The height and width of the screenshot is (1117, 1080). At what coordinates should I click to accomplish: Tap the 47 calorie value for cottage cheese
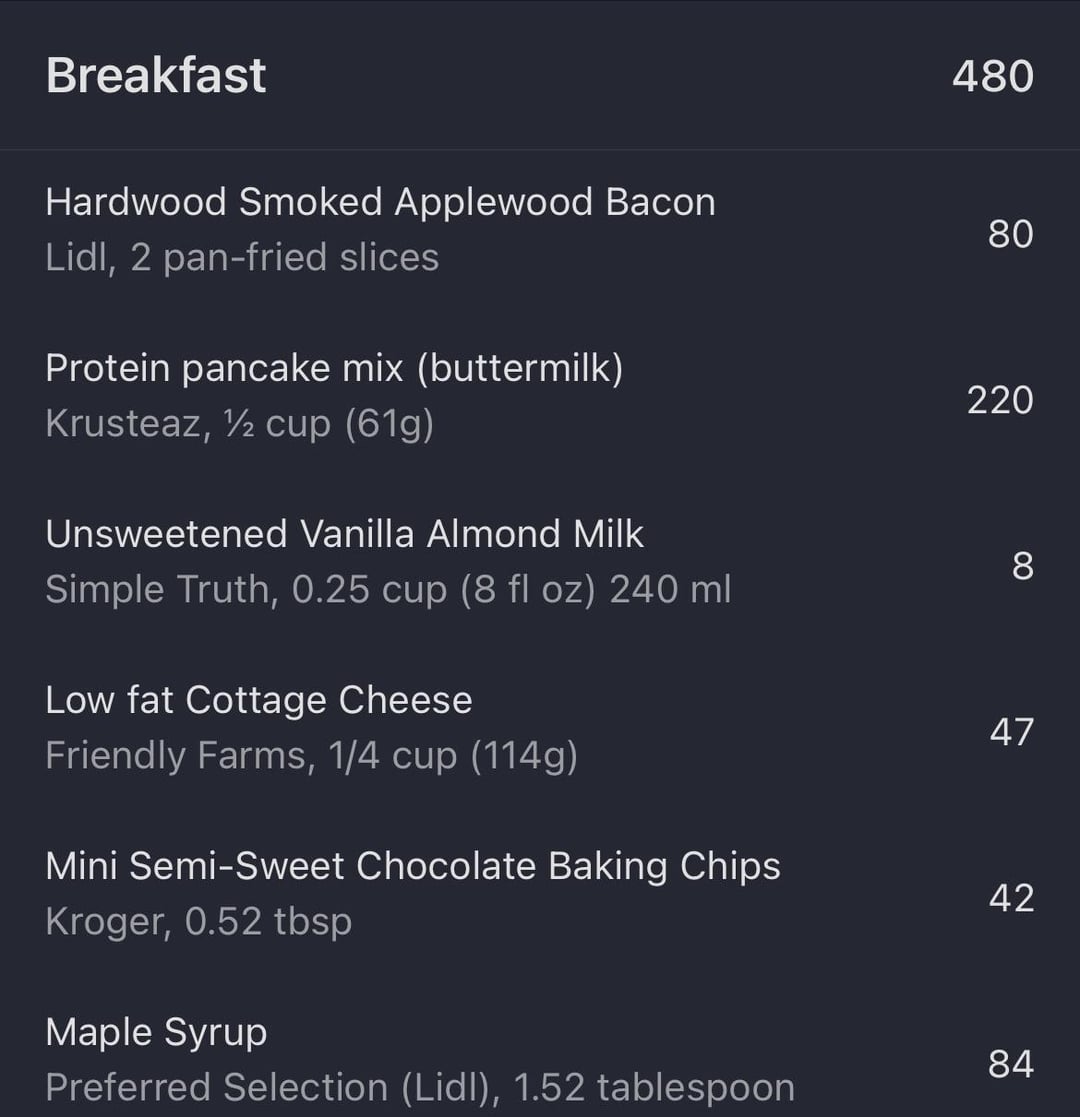1011,732
